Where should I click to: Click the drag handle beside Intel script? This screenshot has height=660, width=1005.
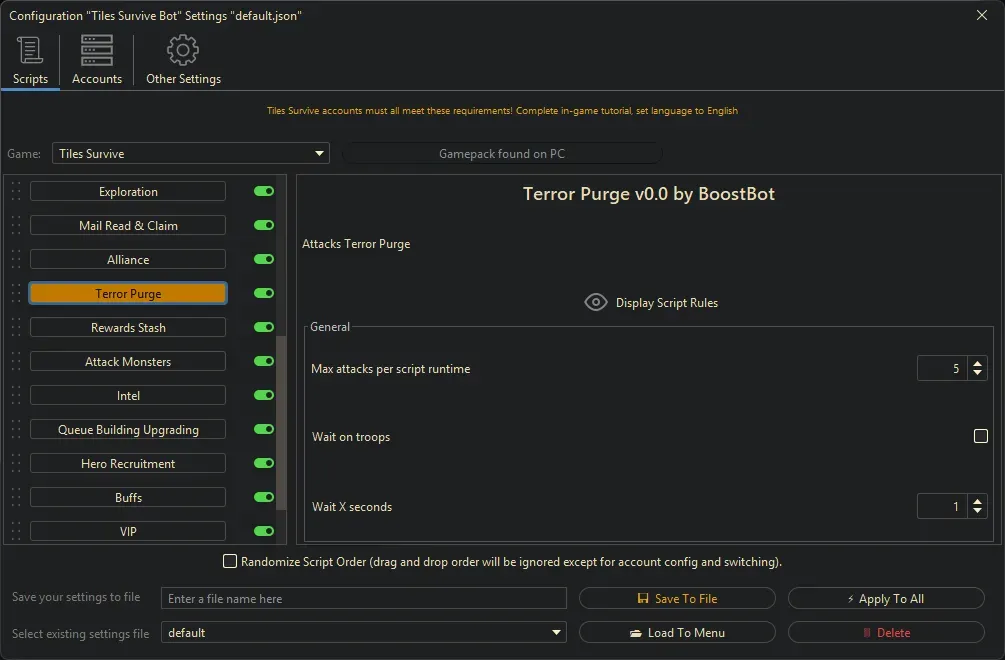pyautogui.click(x=16, y=396)
